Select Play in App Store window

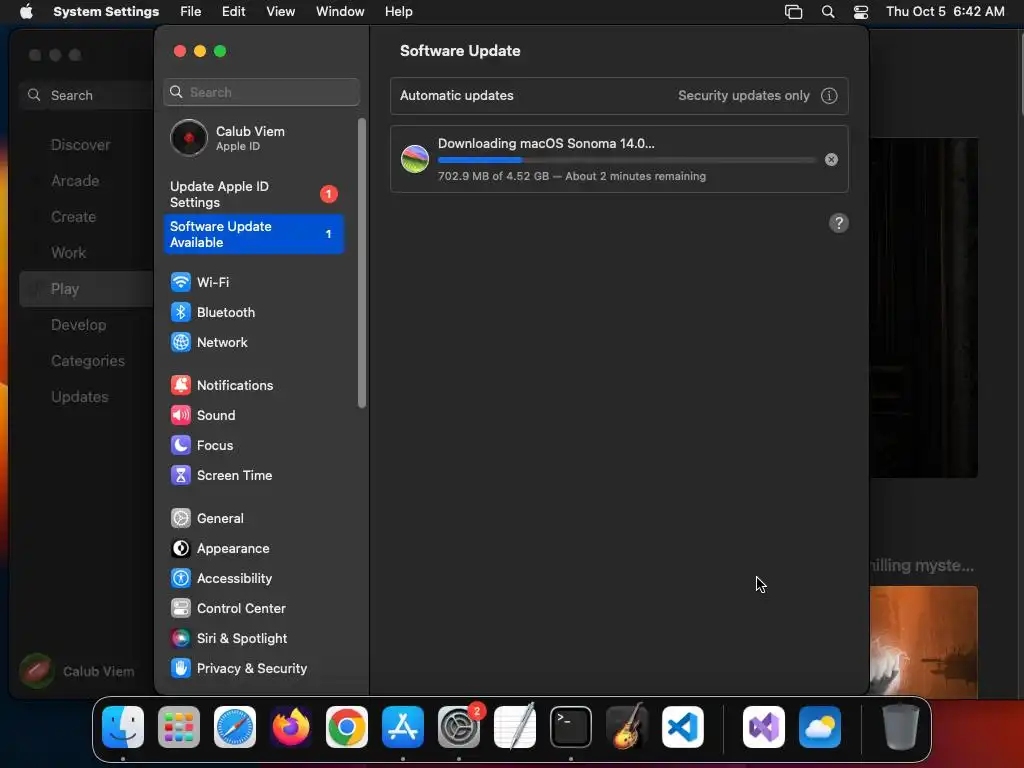click(x=86, y=289)
